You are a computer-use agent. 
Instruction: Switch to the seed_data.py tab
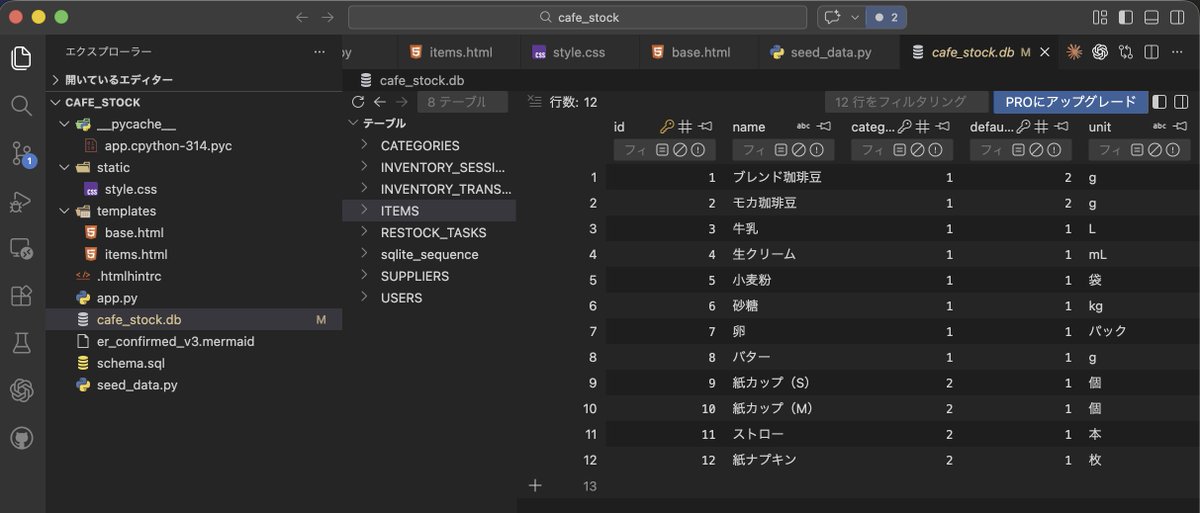[x=829, y=52]
